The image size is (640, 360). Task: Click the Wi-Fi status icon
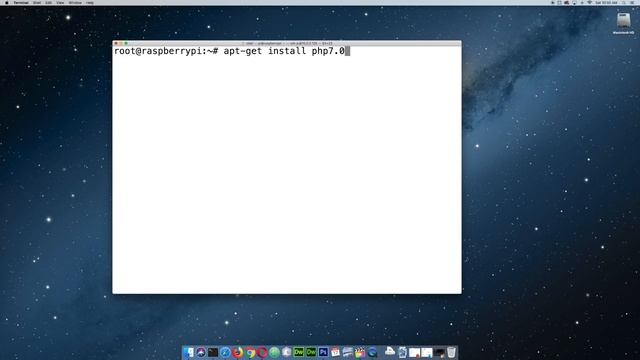(x=589, y=2)
